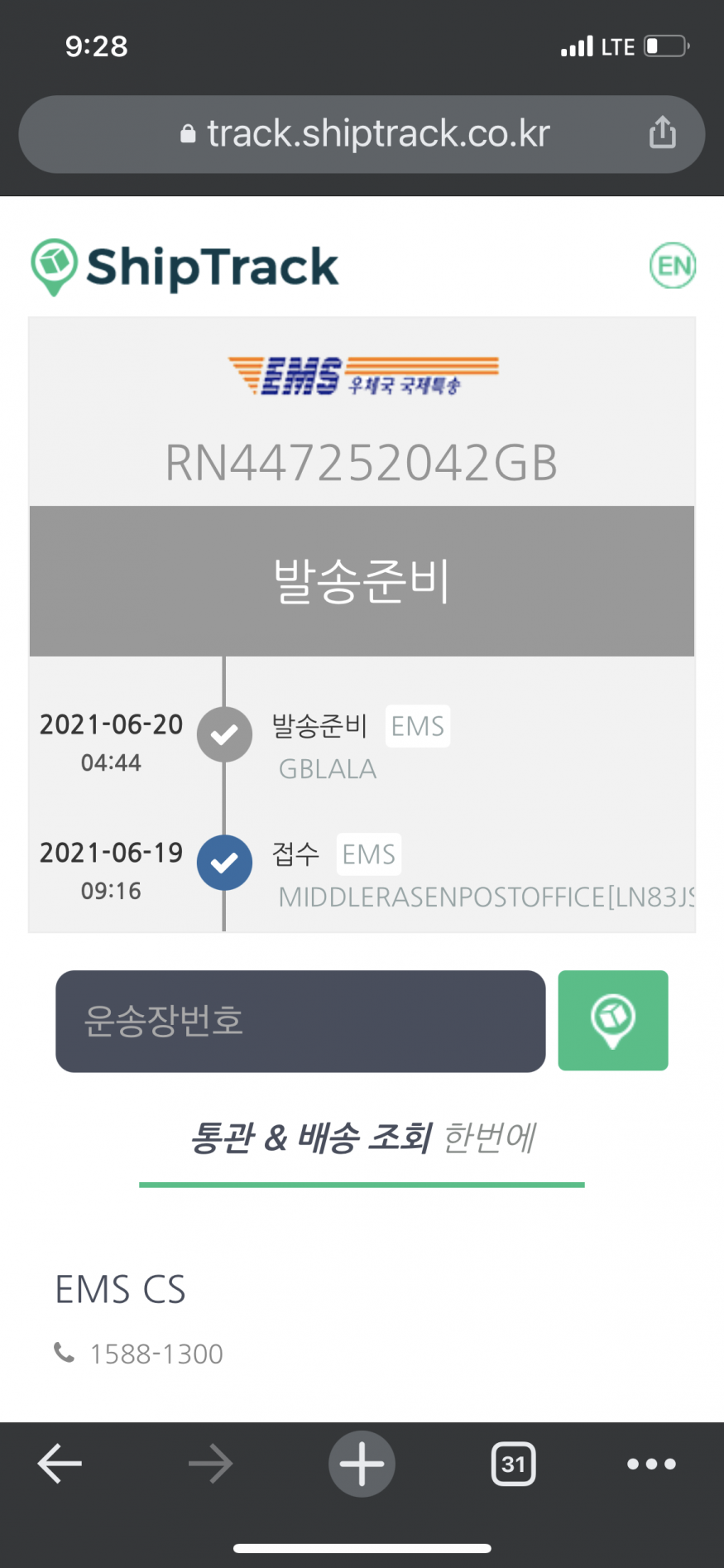
Task: Tap the track.shiptrack.co.kr address bar
Action: point(364,134)
